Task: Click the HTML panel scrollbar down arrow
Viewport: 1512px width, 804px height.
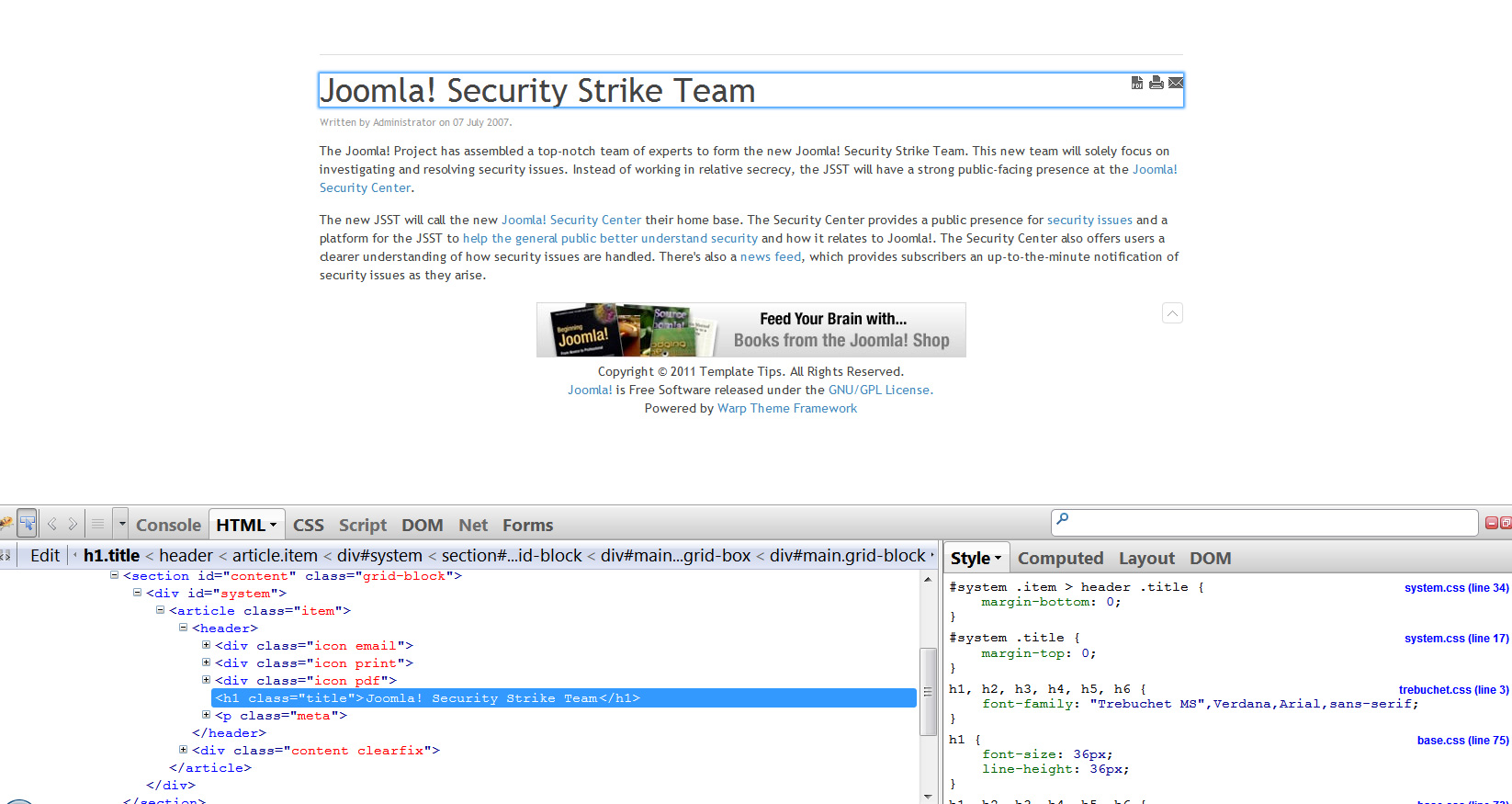Action: click(928, 796)
